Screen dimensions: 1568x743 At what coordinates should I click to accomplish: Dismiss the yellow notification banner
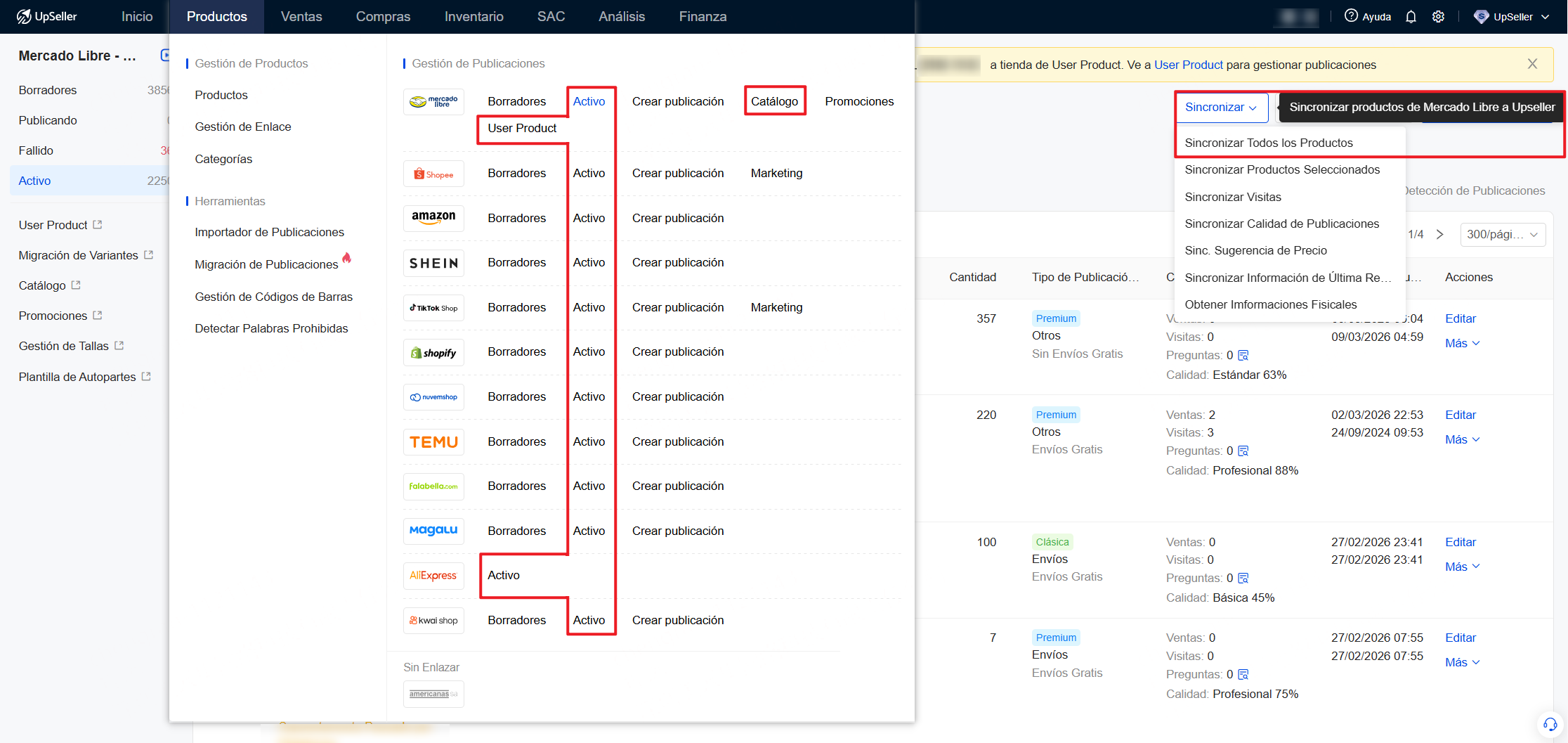click(x=1532, y=63)
